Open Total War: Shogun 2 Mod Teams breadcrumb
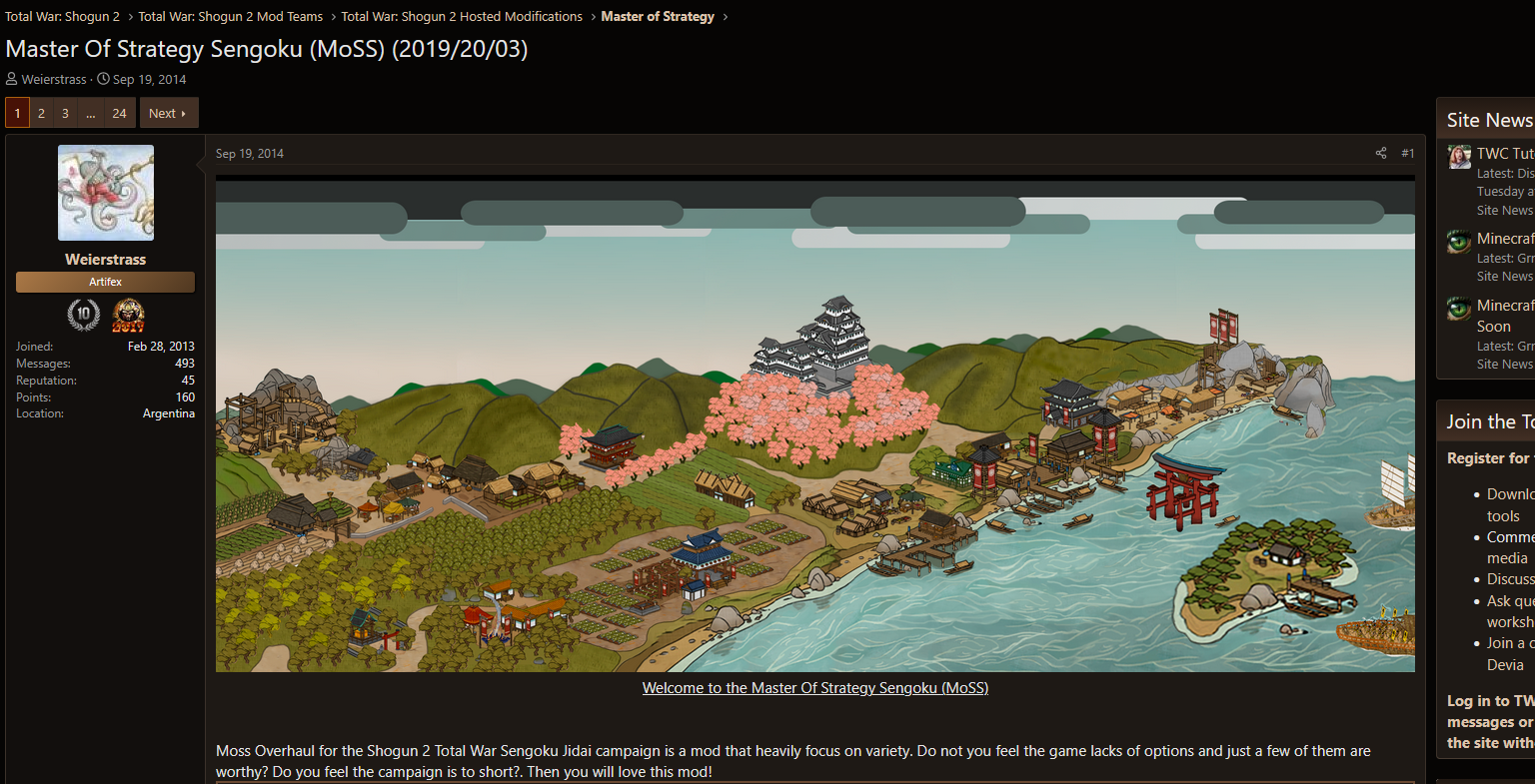Viewport: 1535px width, 784px height. click(231, 16)
